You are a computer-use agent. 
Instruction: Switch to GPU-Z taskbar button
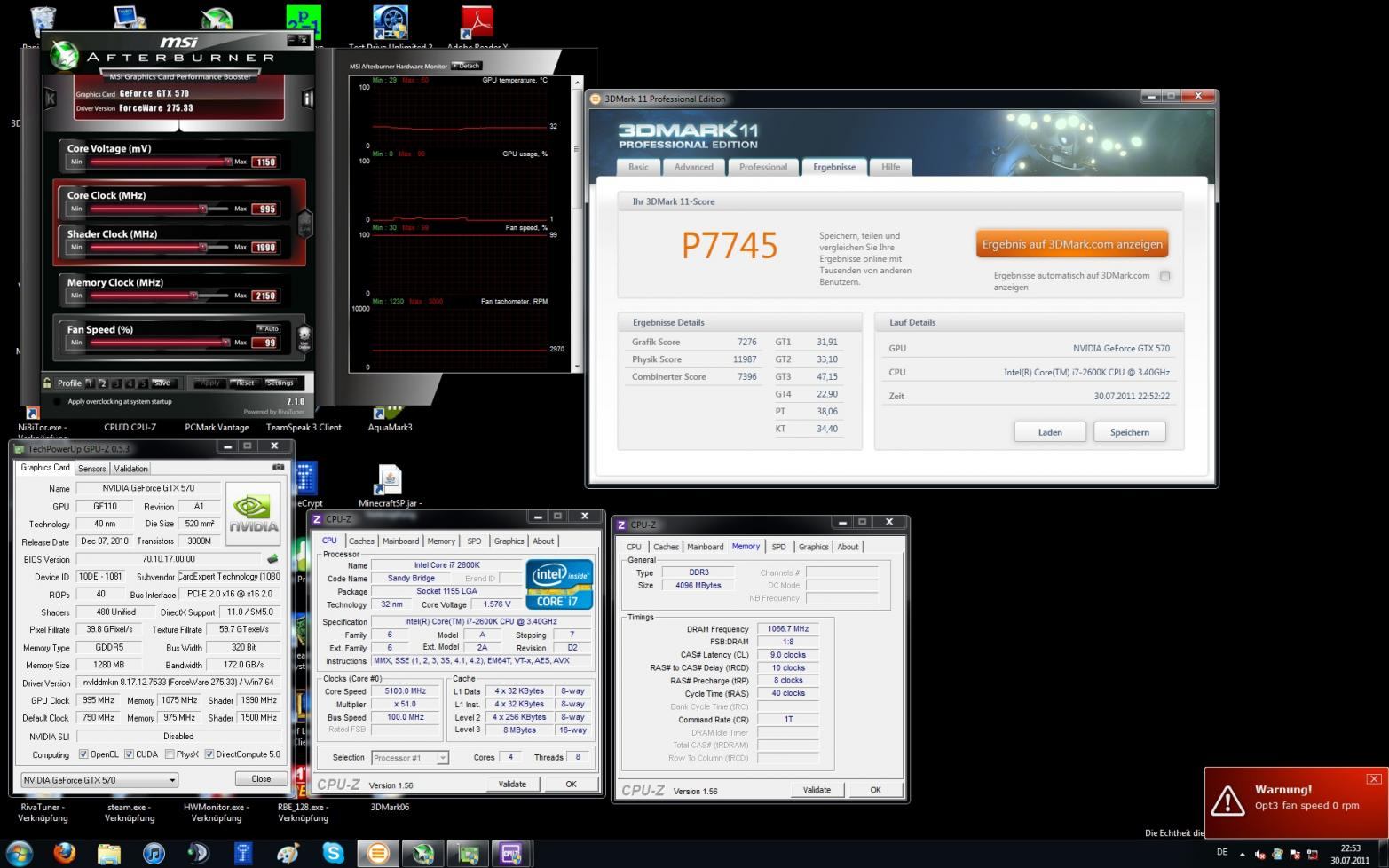click(468, 854)
